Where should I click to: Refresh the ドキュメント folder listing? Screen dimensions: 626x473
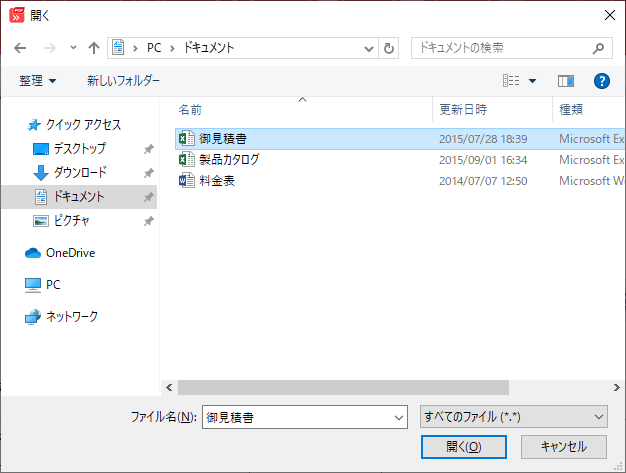(x=388, y=48)
